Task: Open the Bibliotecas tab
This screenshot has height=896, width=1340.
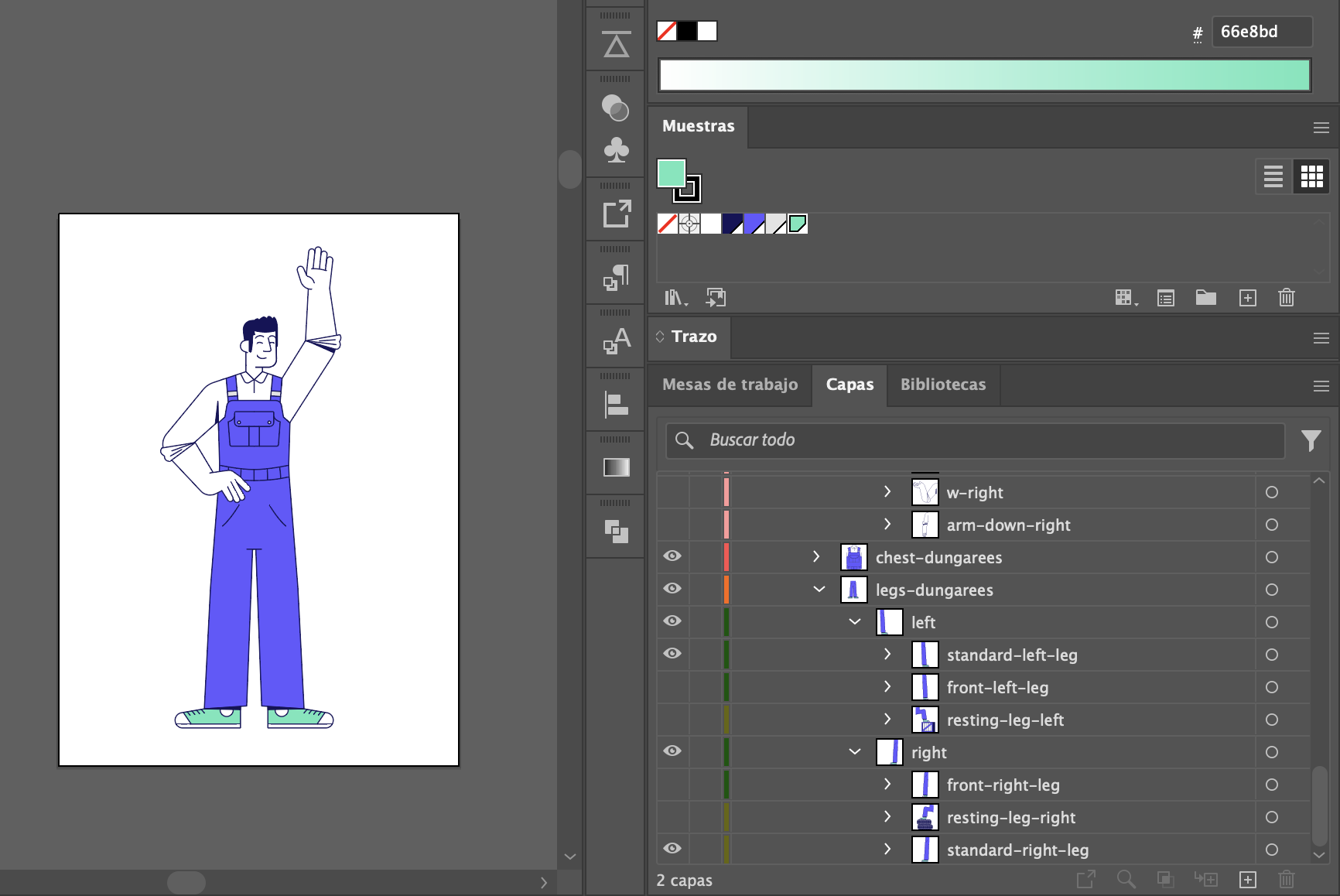Action: tap(942, 385)
